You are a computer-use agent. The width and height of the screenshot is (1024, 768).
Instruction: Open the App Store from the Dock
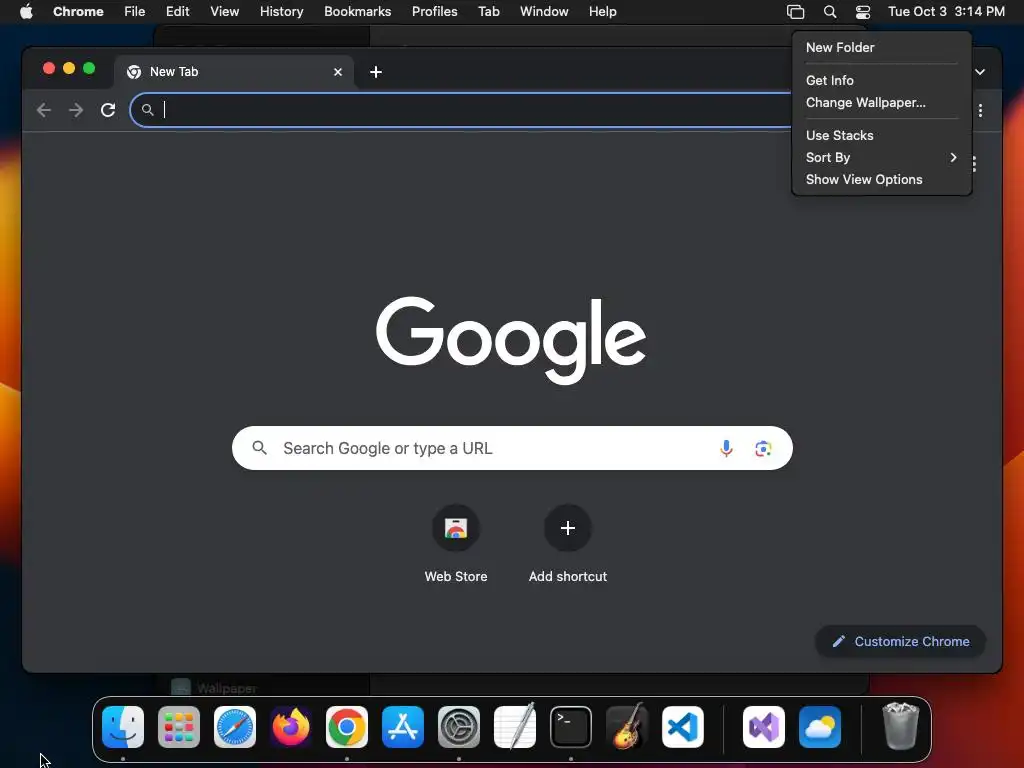[x=403, y=727]
